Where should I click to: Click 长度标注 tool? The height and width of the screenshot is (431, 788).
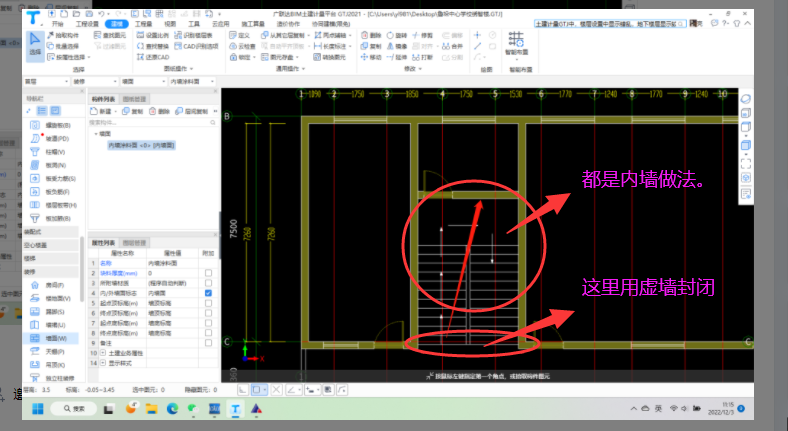[x=332, y=46]
